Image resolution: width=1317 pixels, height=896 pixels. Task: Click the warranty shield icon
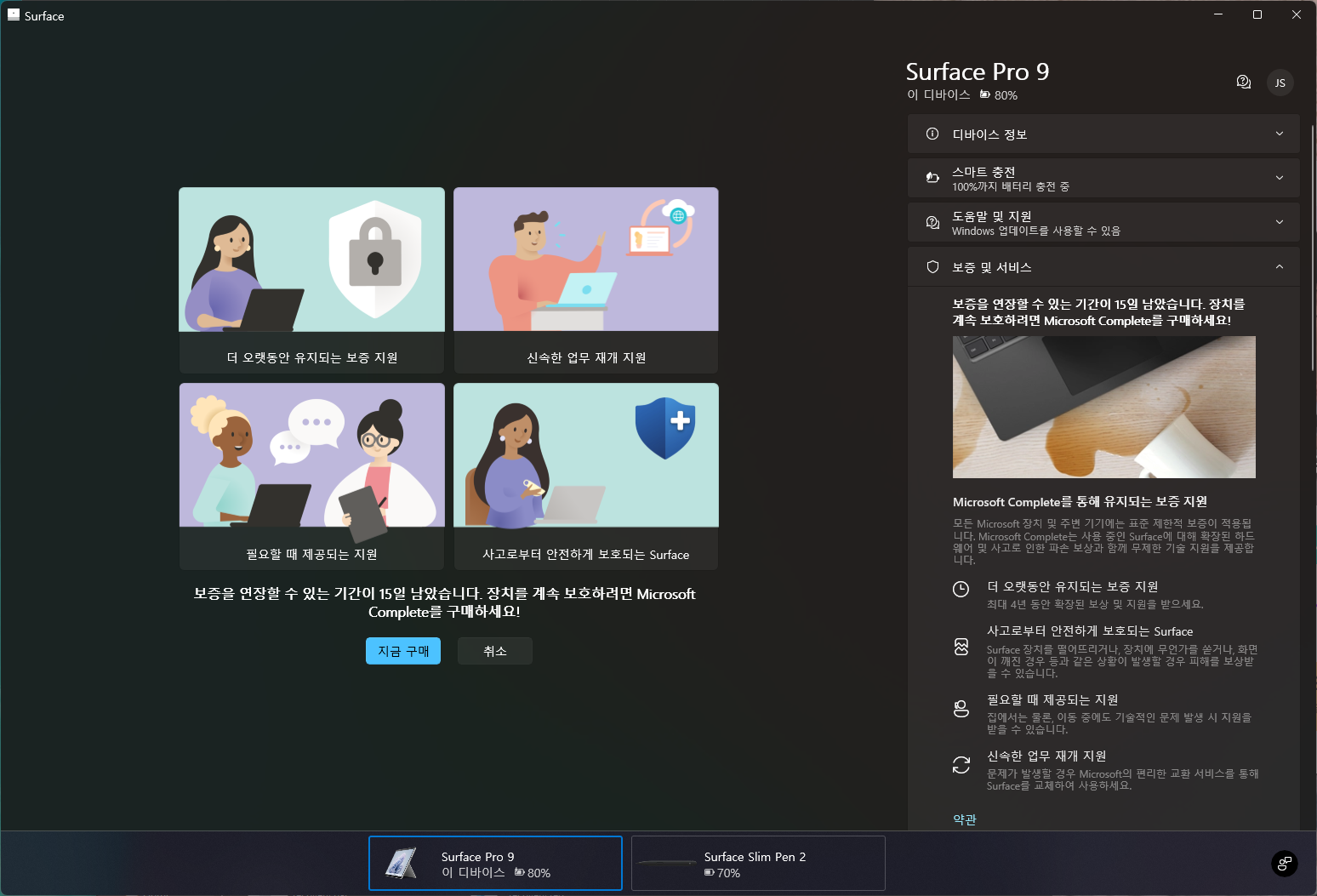point(932,267)
